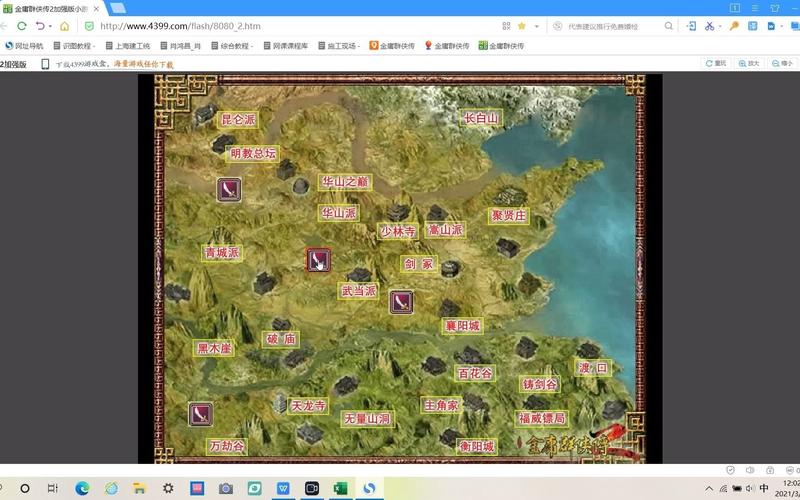Screen dimensions: 800x500
Task: Return to 主角家 on the map
Action: (x=441, y=405)
